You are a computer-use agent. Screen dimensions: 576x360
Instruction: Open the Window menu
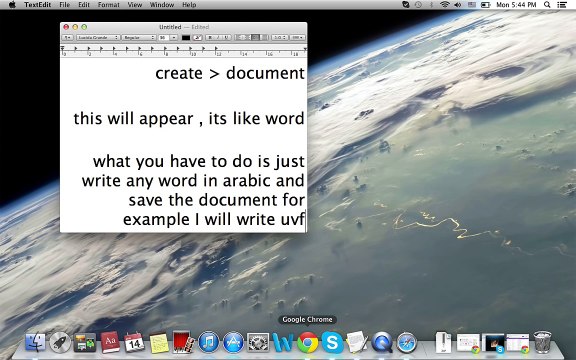(x=162, y=5)
